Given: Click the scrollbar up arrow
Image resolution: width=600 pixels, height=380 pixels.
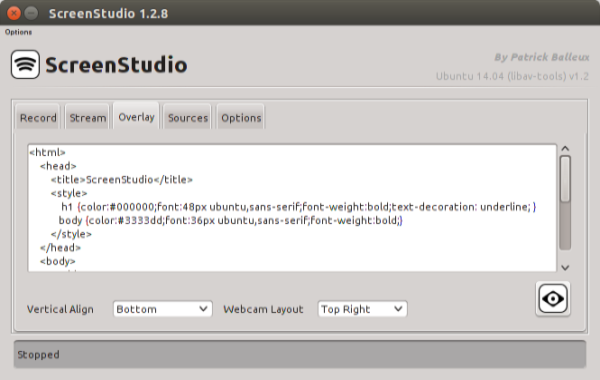Looking at the screenshot, I should point(566,148).
